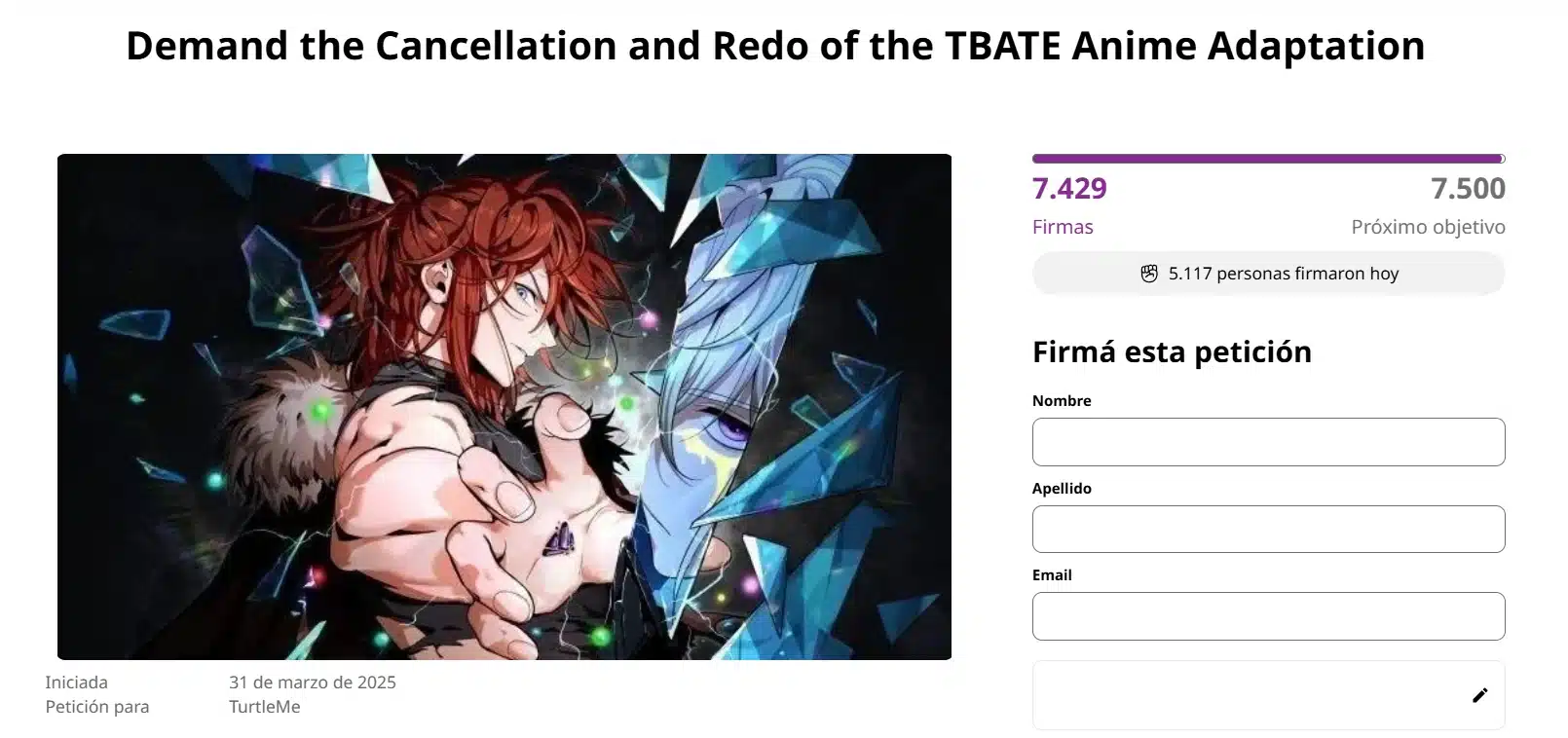Click the Nombre field label
Image resolution: width=1568 pixels, height=738 pixels.
tap(1062, 400)
